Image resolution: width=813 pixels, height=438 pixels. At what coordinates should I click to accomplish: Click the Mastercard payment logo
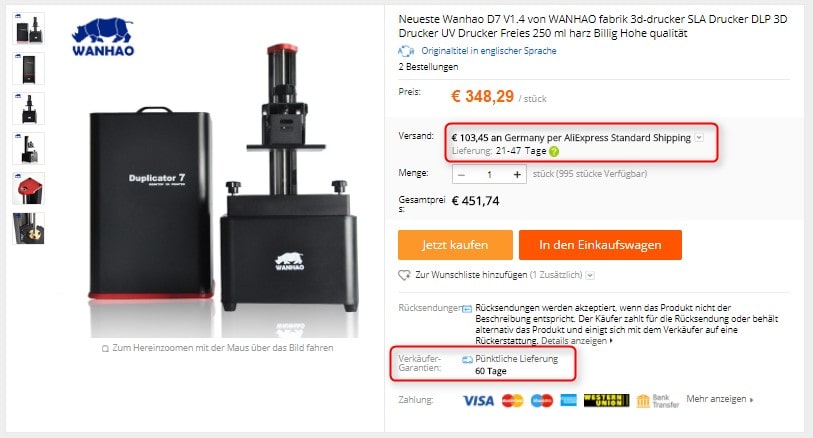512,400
